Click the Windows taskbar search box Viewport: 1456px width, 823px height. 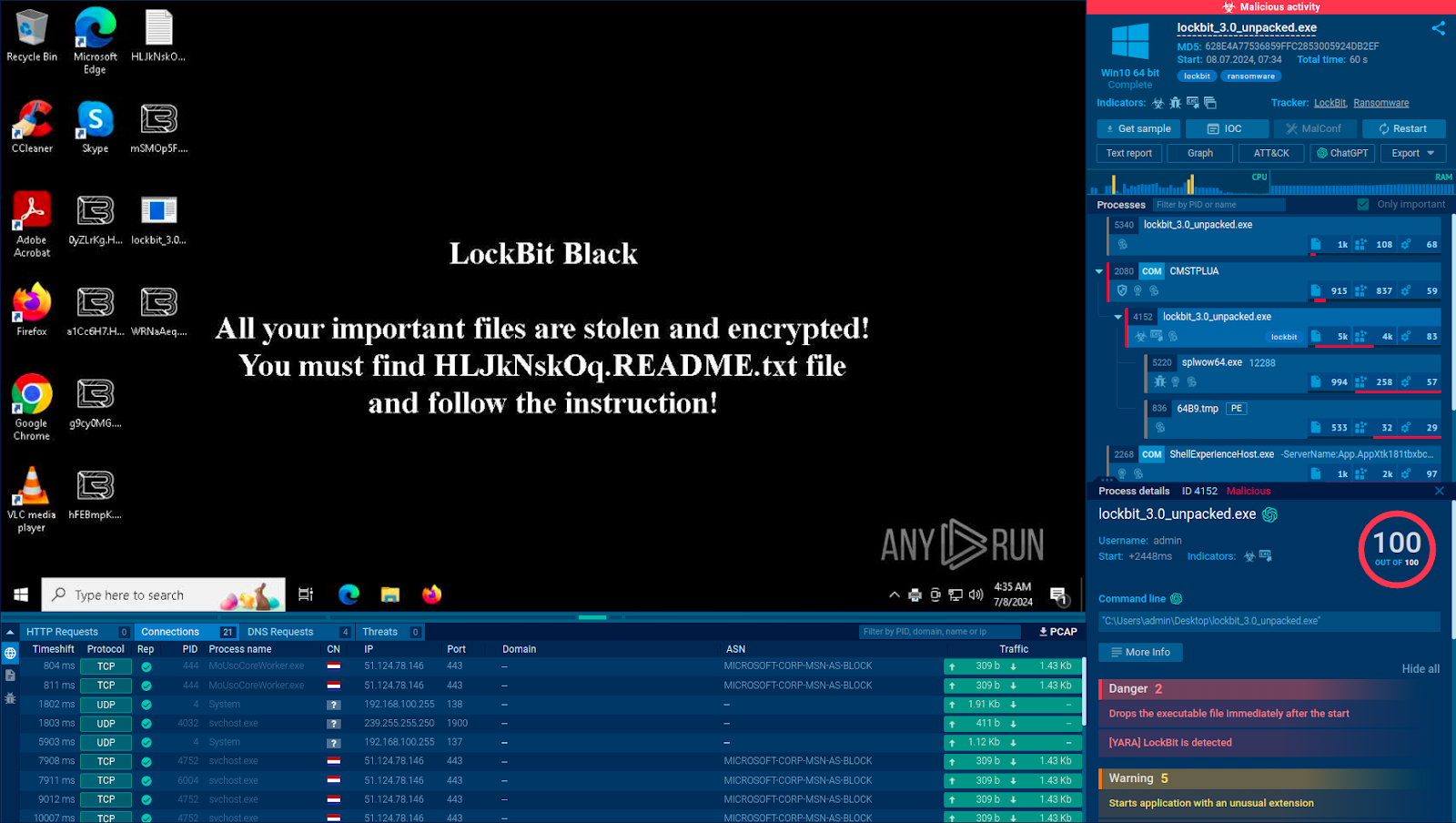(164, 594)
